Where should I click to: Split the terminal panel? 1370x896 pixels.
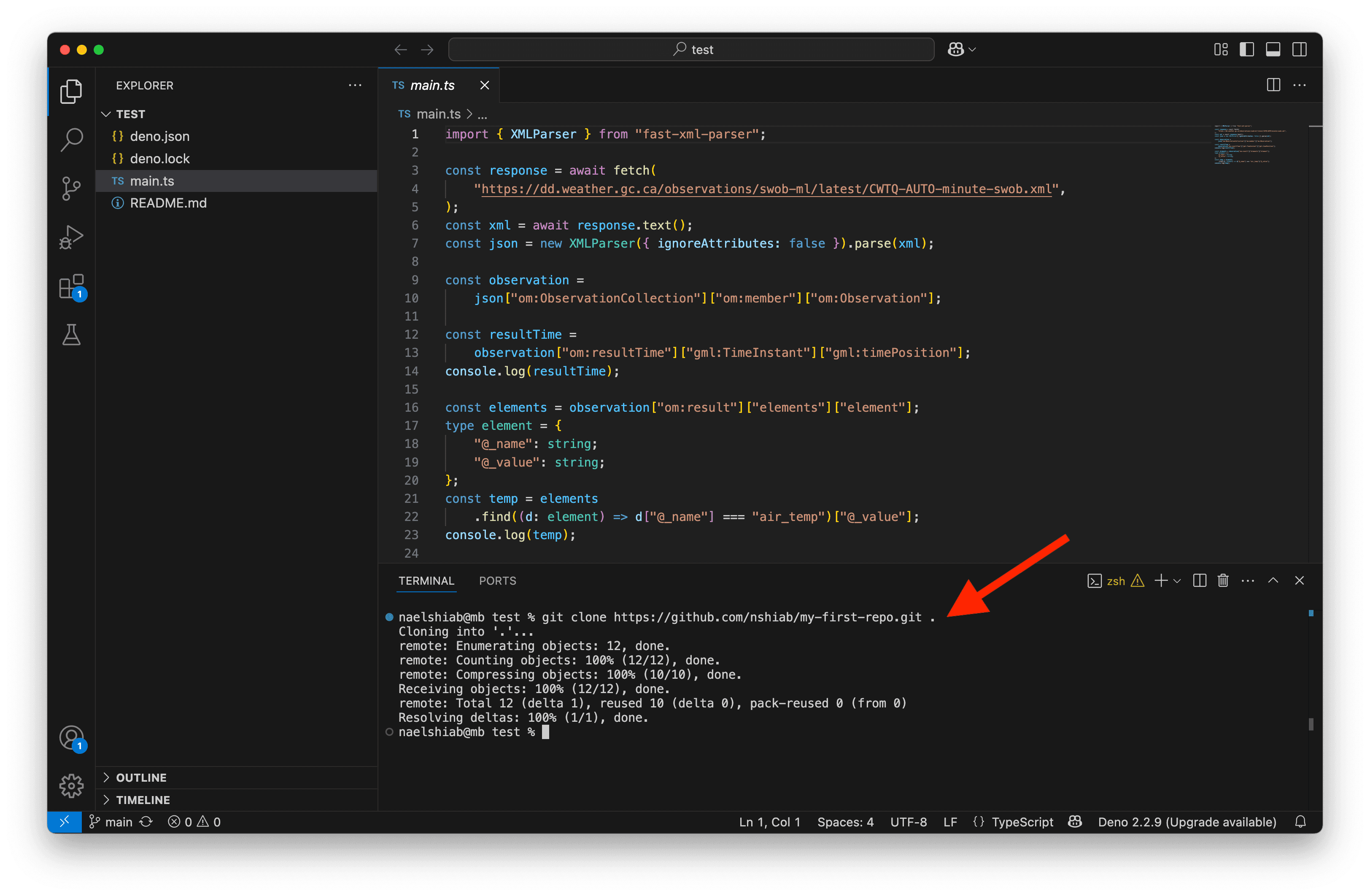point(1200,580)
